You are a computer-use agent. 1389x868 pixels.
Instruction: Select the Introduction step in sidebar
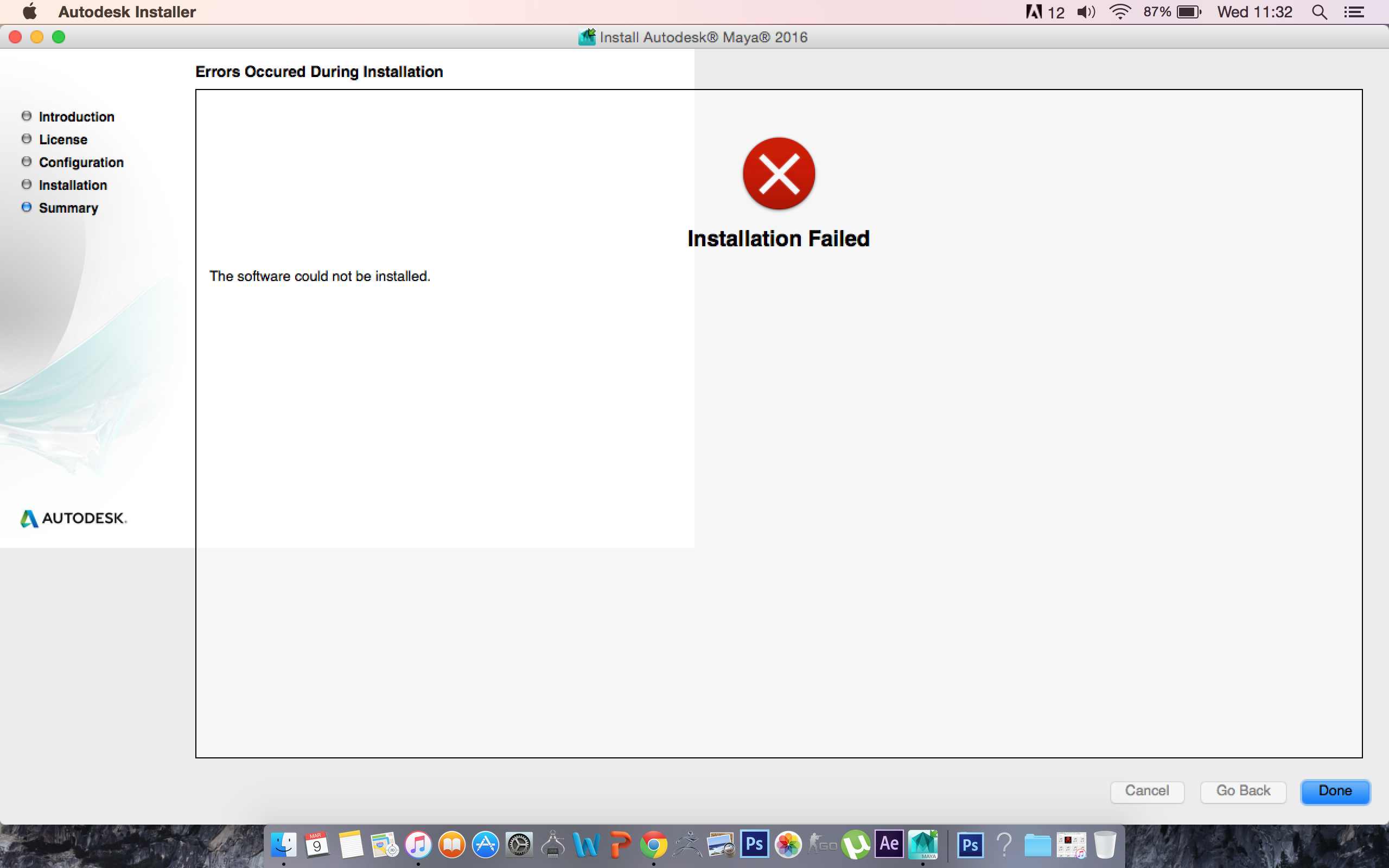(77, 117)
